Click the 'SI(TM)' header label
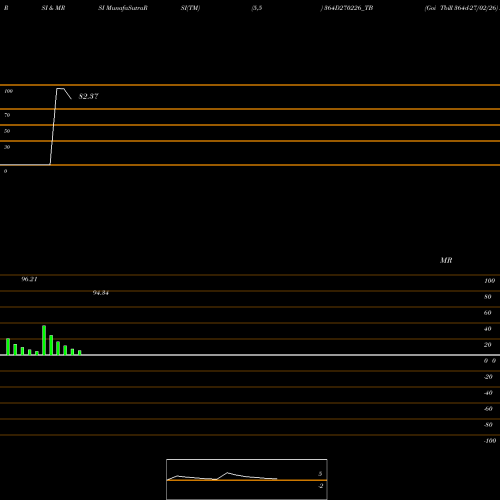This screenshot has width=500, height=500. (x=190, y=8)
